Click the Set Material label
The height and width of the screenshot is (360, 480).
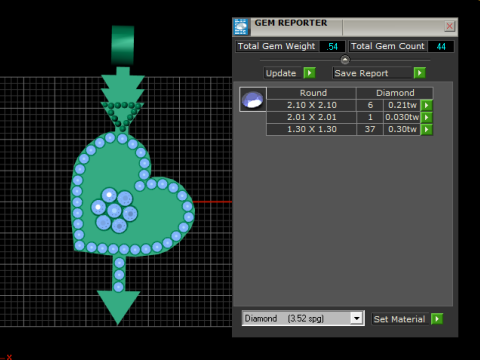(399, 319)
